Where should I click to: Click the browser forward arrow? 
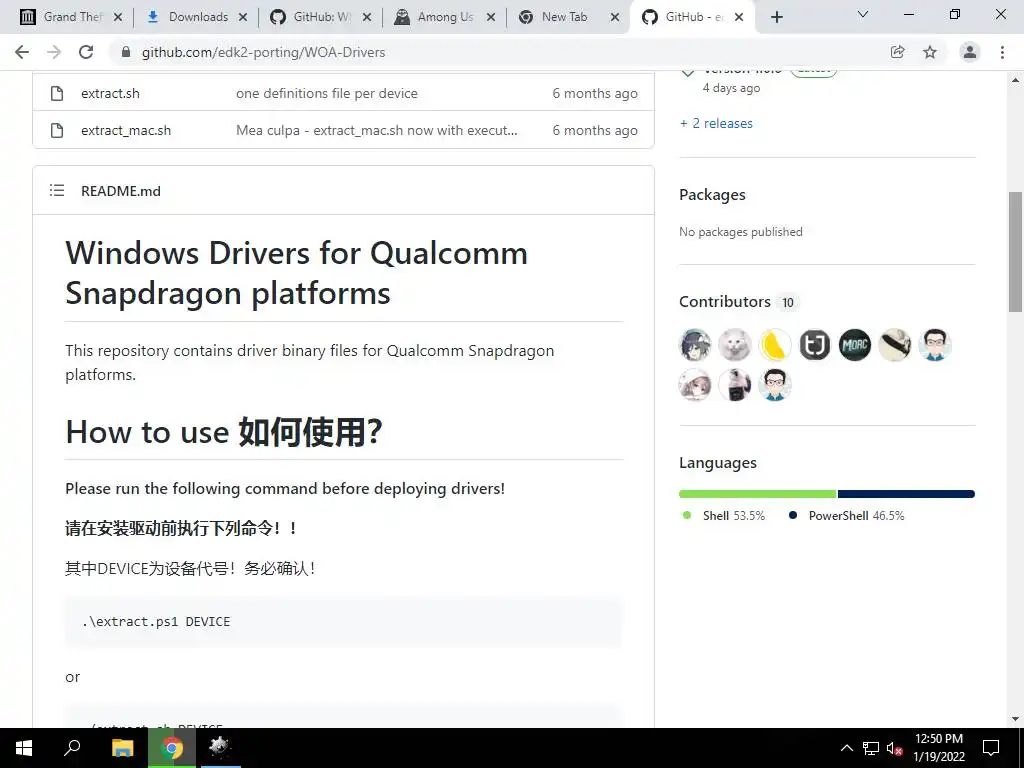pyautogui.click(x=54, y=52)
